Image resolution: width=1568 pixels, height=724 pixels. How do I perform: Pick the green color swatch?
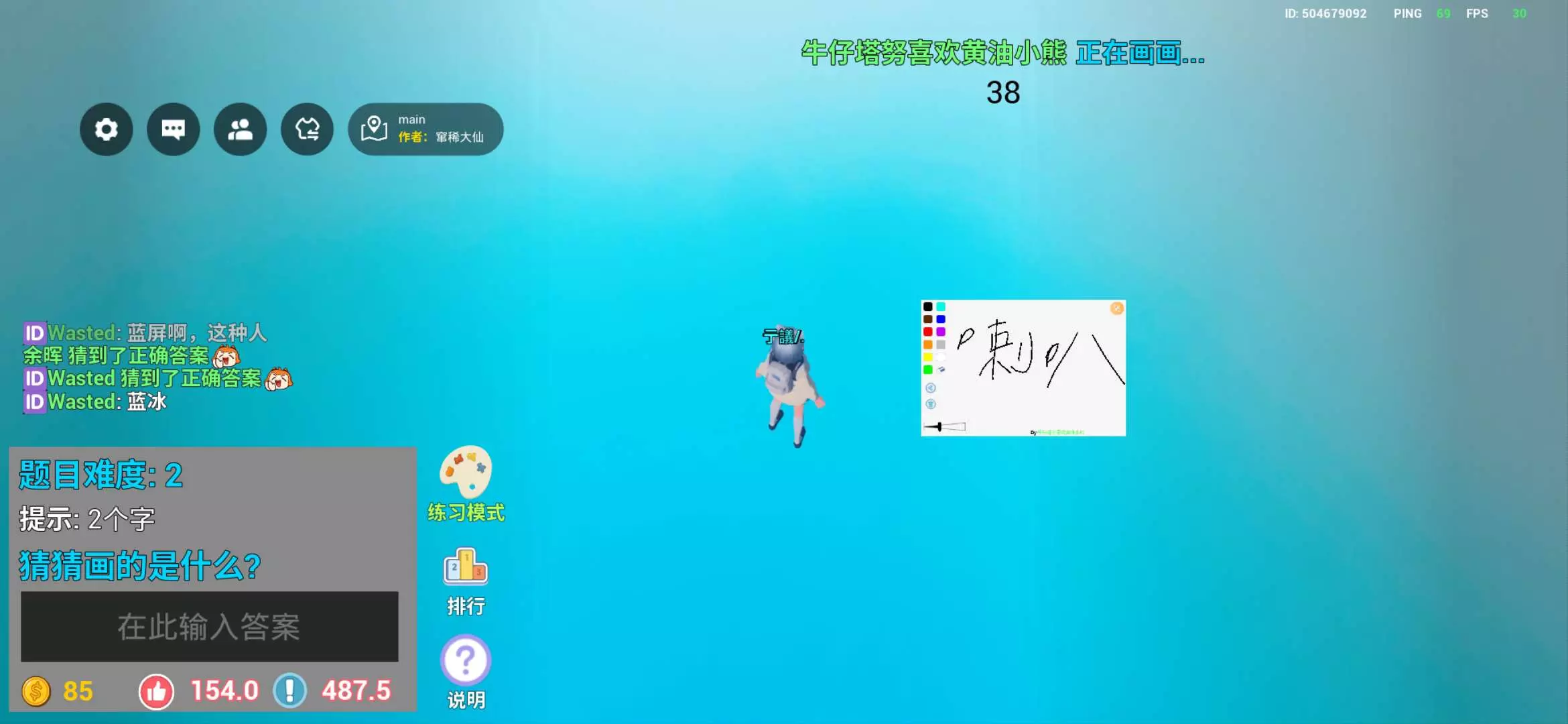click(x=928, y=369)
